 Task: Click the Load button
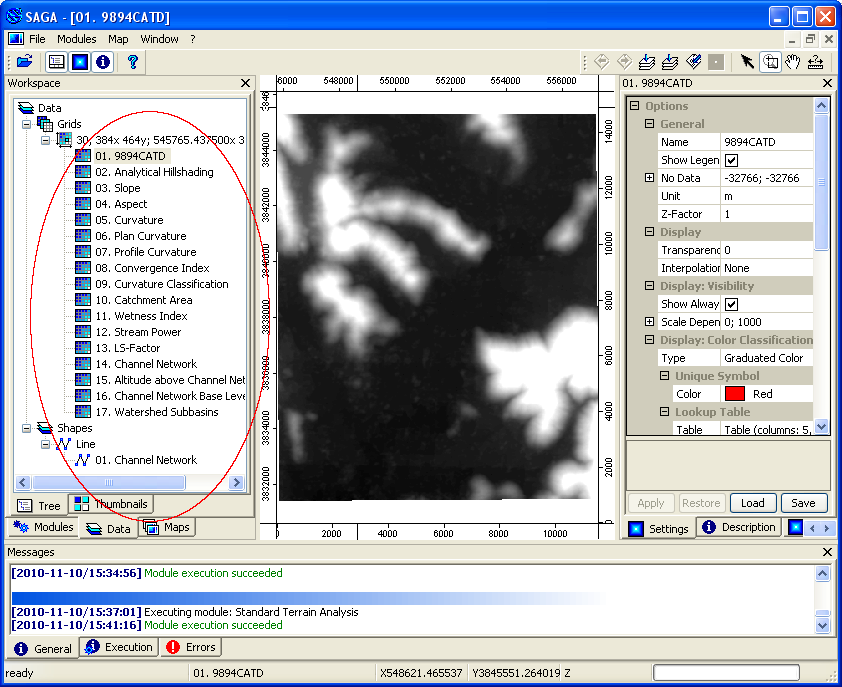[x=753, y=503]
